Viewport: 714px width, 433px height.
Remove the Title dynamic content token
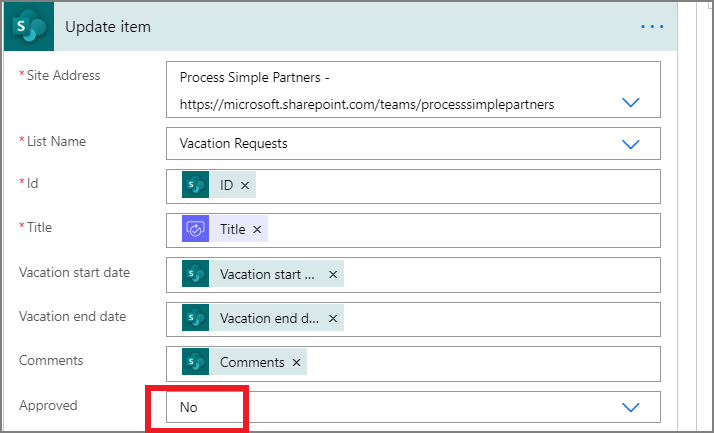(x=257, y=229)
